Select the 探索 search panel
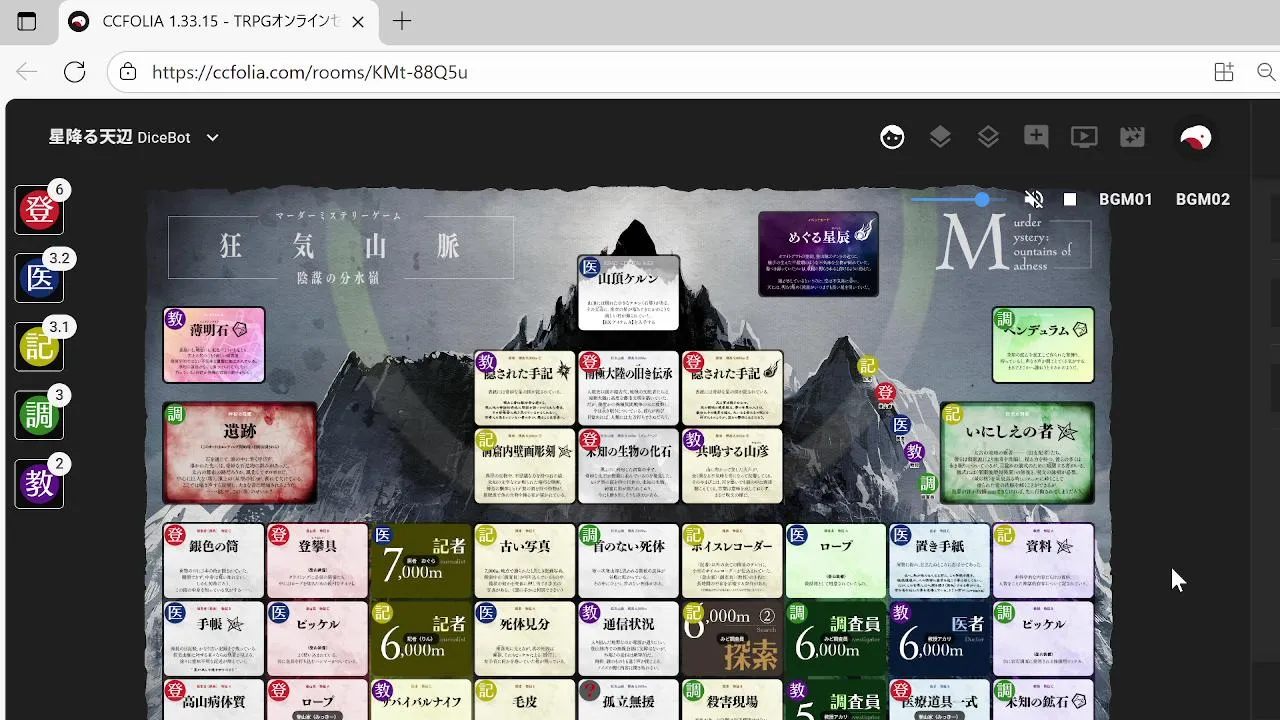This screenshot has height=720, width=1280. pos(732,639)
